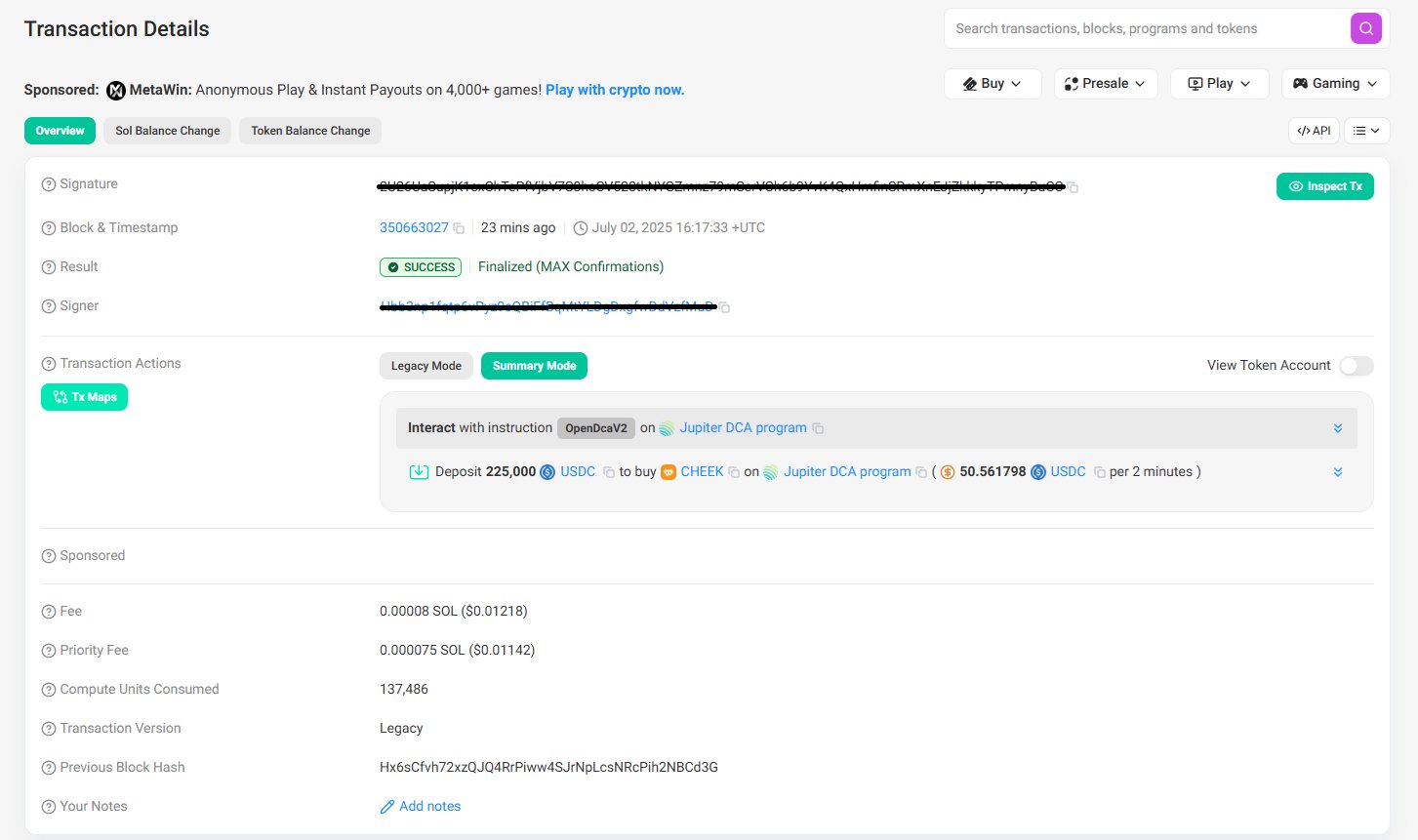The image size is (1418, 840).
Task: Click help icon beside Transaction Actions
Action: (49, 364)
